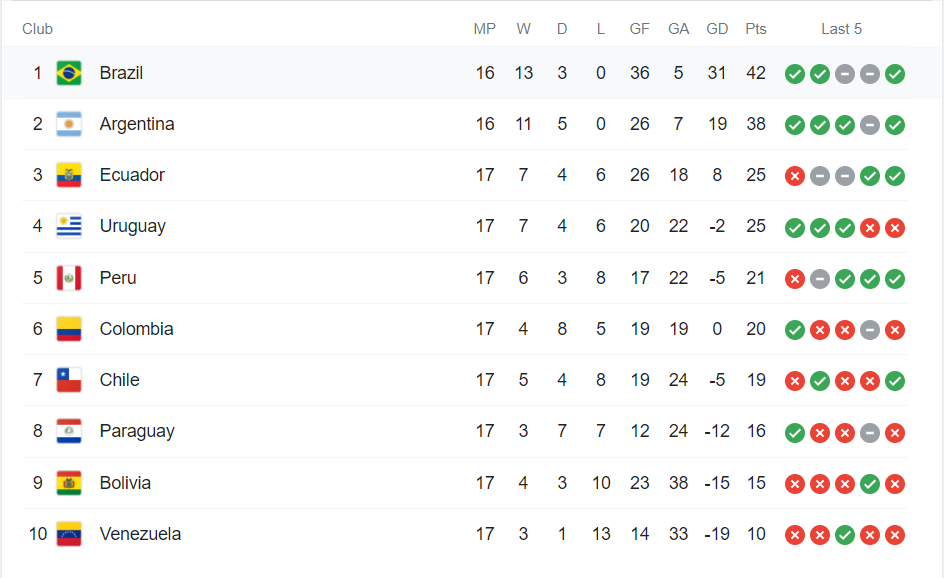Click the Venezuela flag icon
944x578 pixels.
(x=69, y=534)
